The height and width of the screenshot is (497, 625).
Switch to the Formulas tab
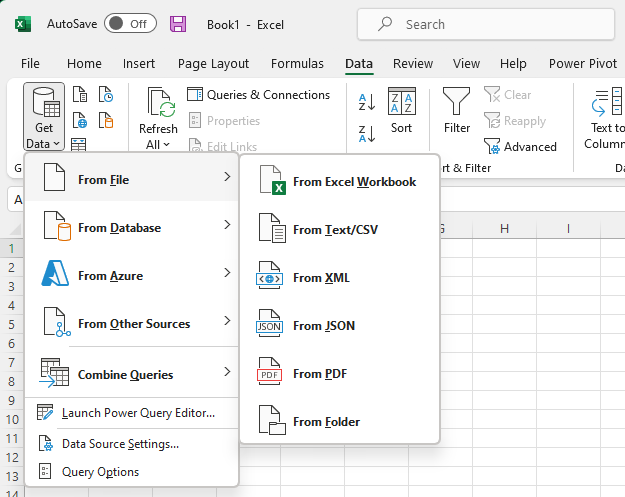point(297,64)
